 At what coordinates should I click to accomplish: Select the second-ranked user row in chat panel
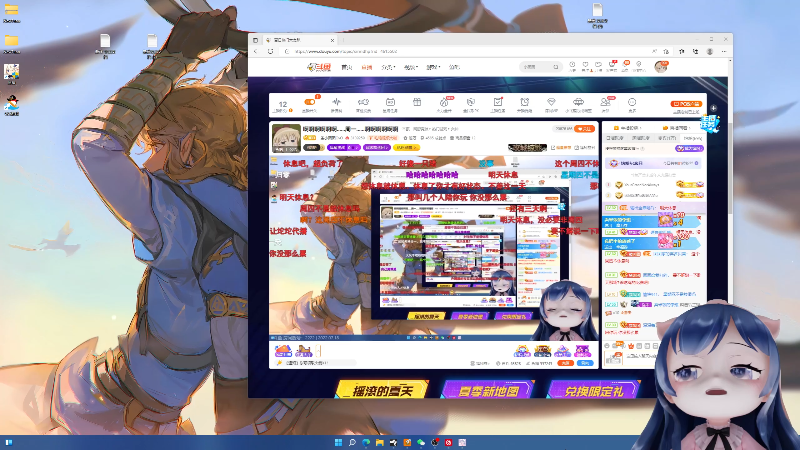(x=655, y=195)
